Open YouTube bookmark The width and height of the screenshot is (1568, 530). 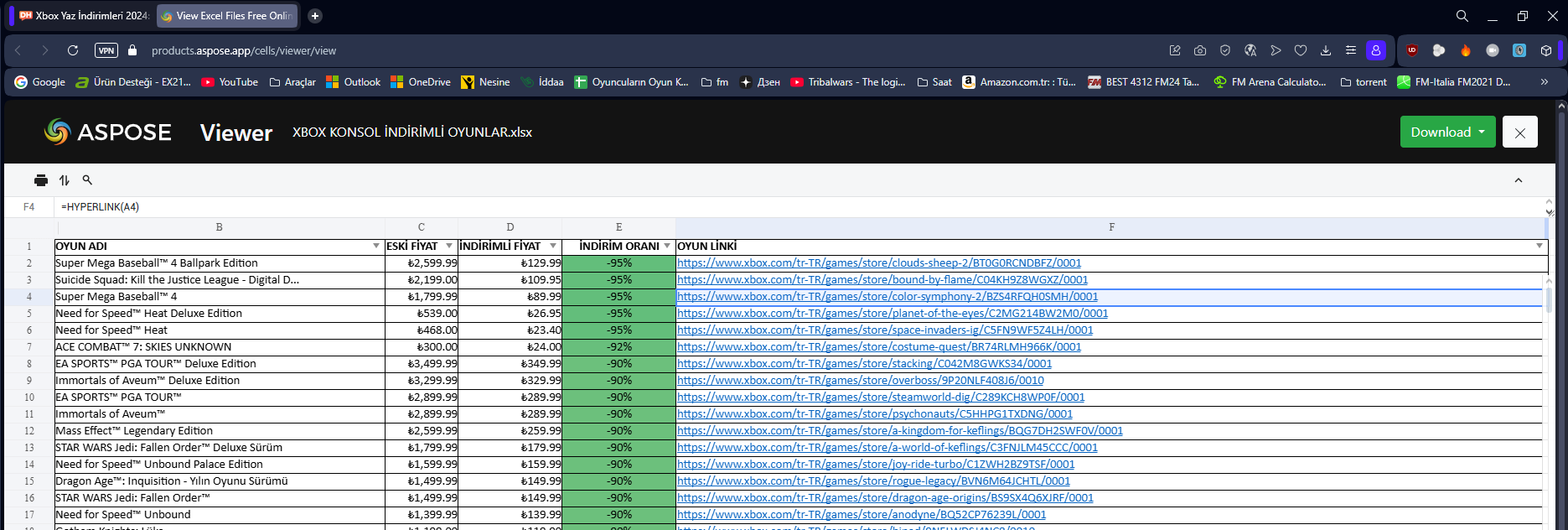[x=230, y=82]
